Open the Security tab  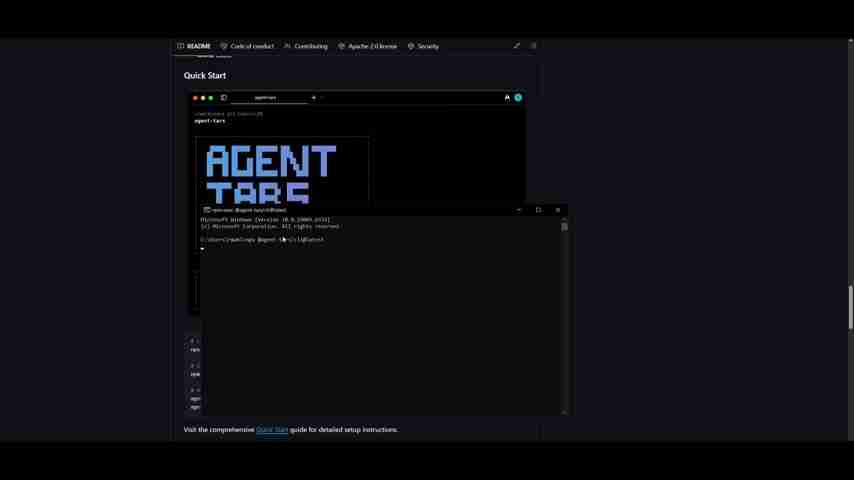(423, 46)
